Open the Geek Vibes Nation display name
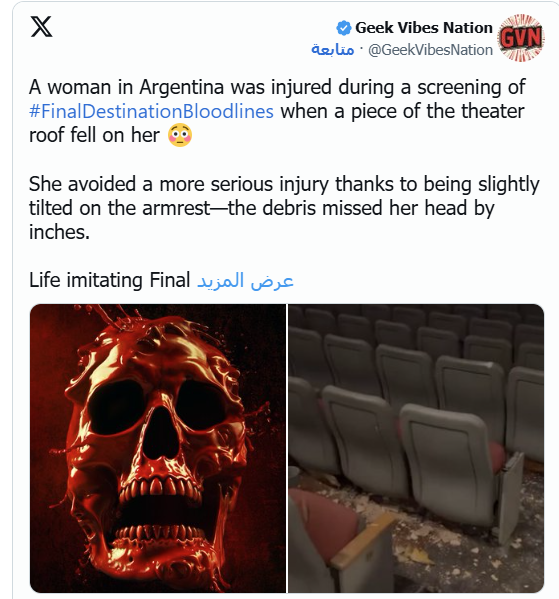The width and height of the screenshot is (559, 599). (x=424, y=28)
